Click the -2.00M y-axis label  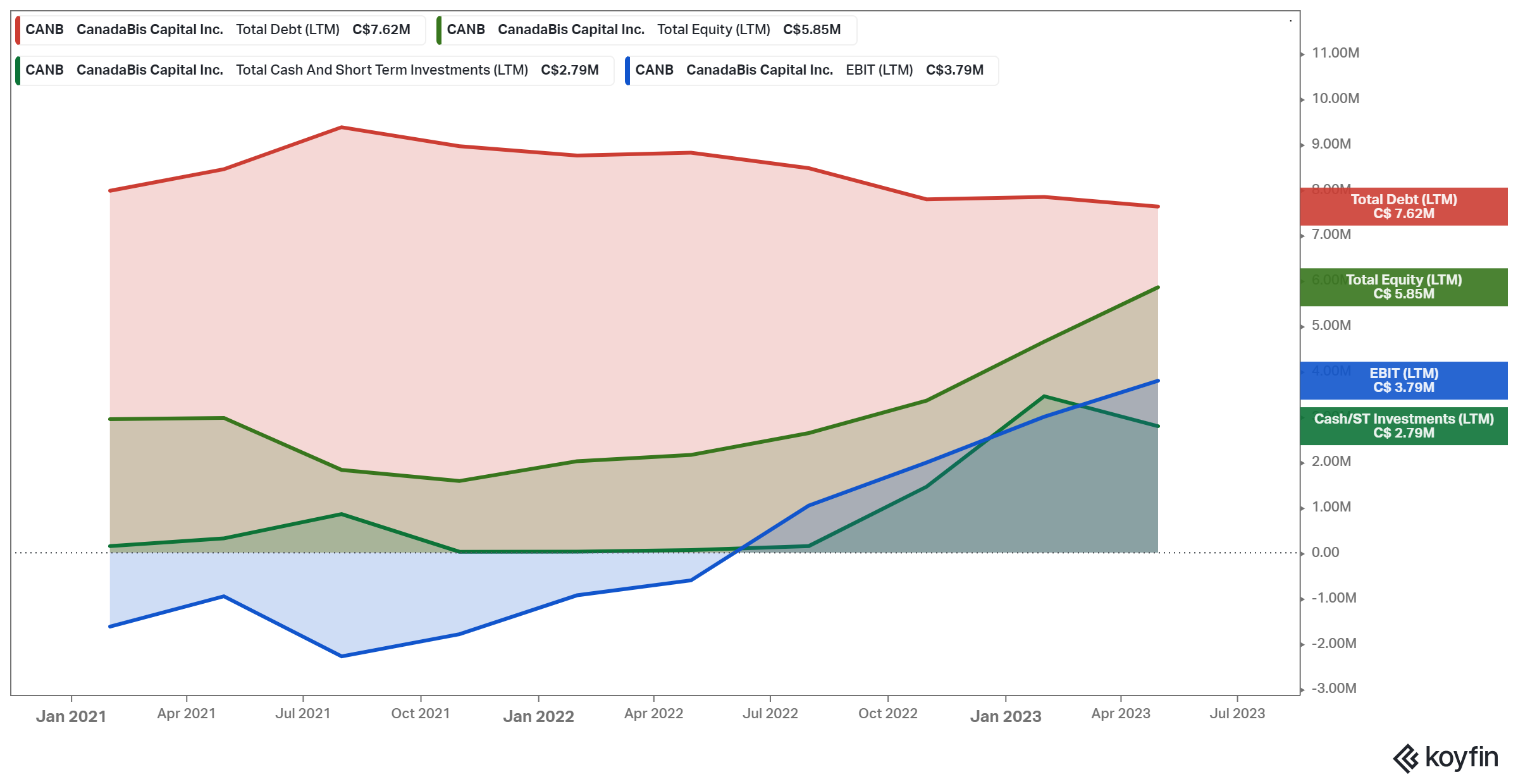[1334, 644]
